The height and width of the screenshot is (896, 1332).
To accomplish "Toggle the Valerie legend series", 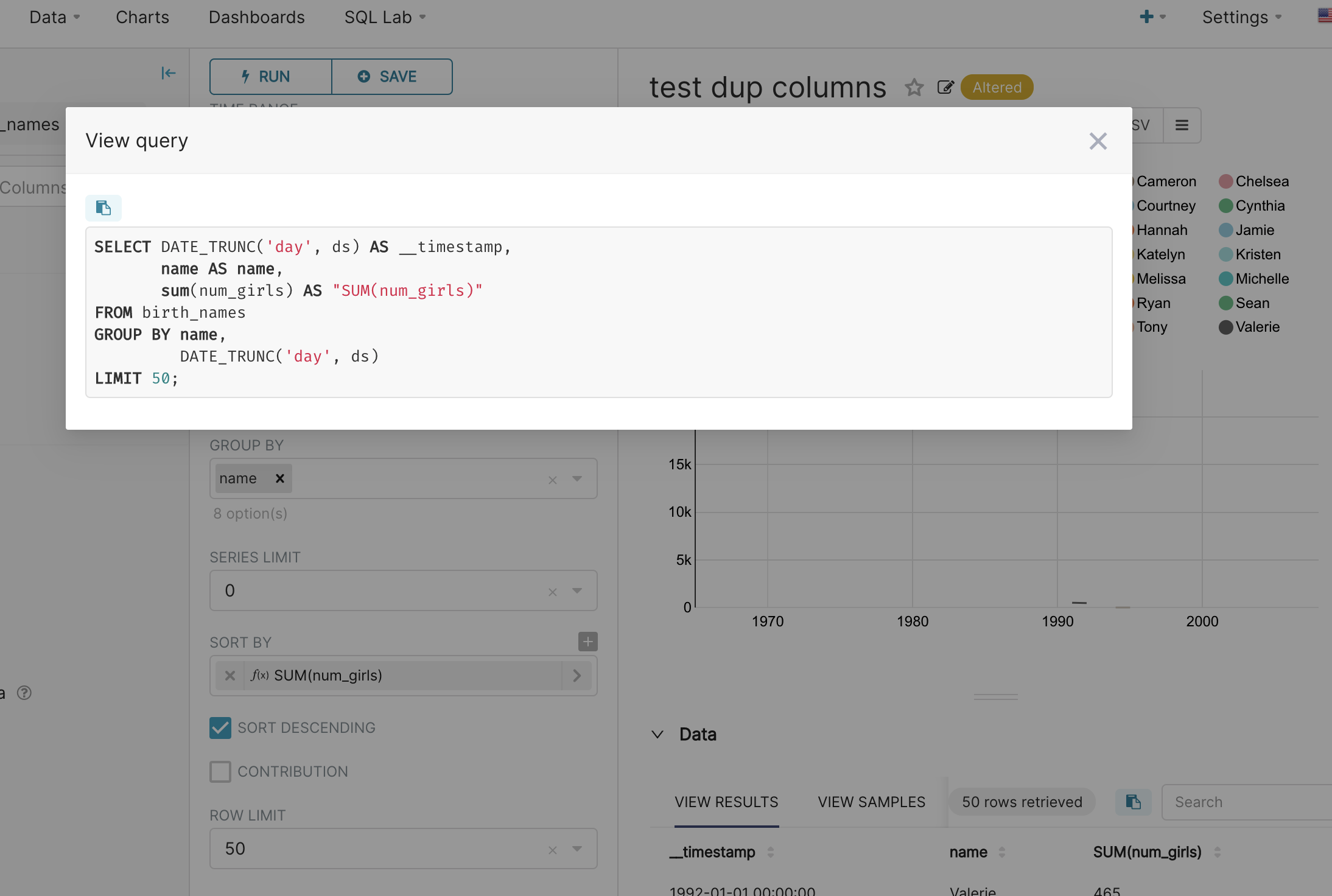I will tap(1257, 327).
